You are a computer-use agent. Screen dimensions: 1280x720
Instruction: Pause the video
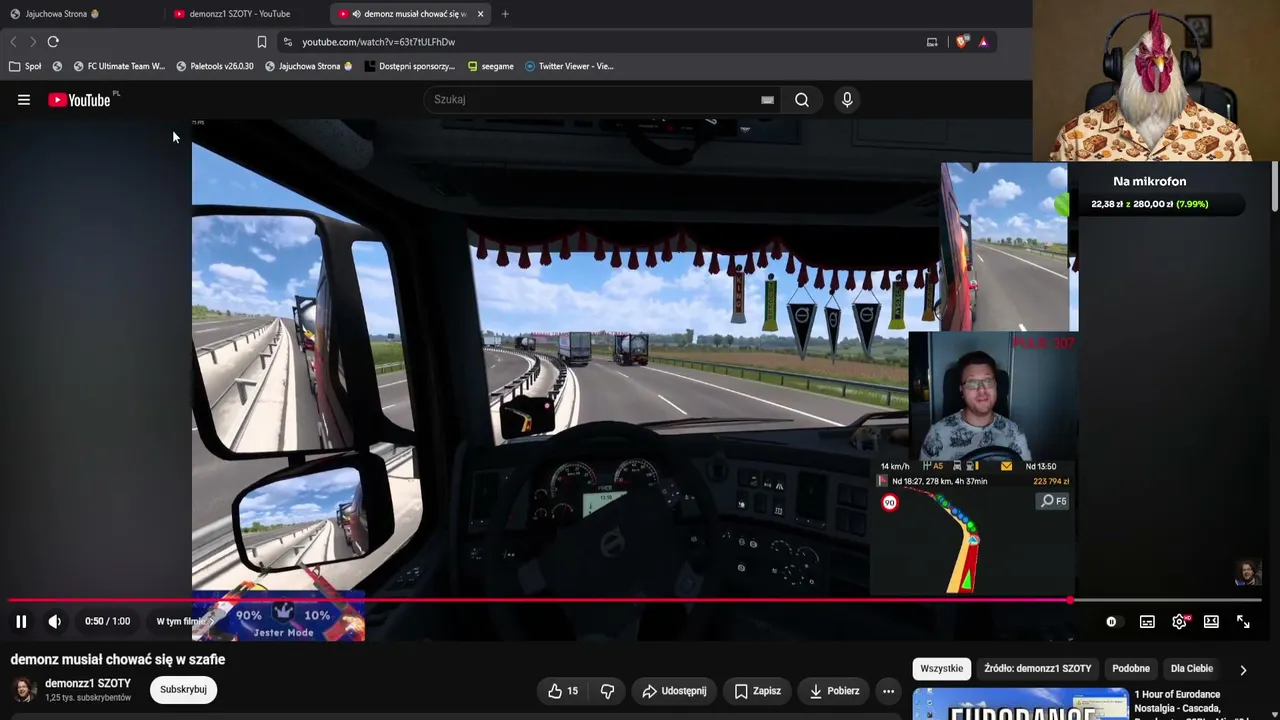click(x=21, y=622)
